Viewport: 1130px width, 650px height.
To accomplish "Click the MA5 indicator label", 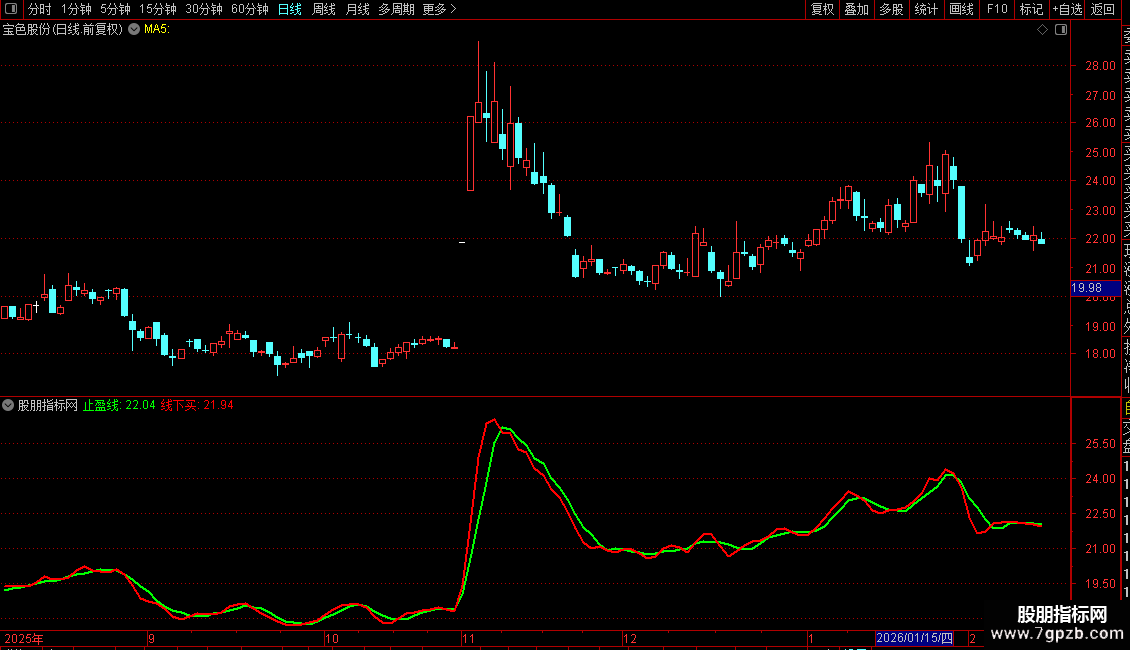I will [x=156, y=30].
